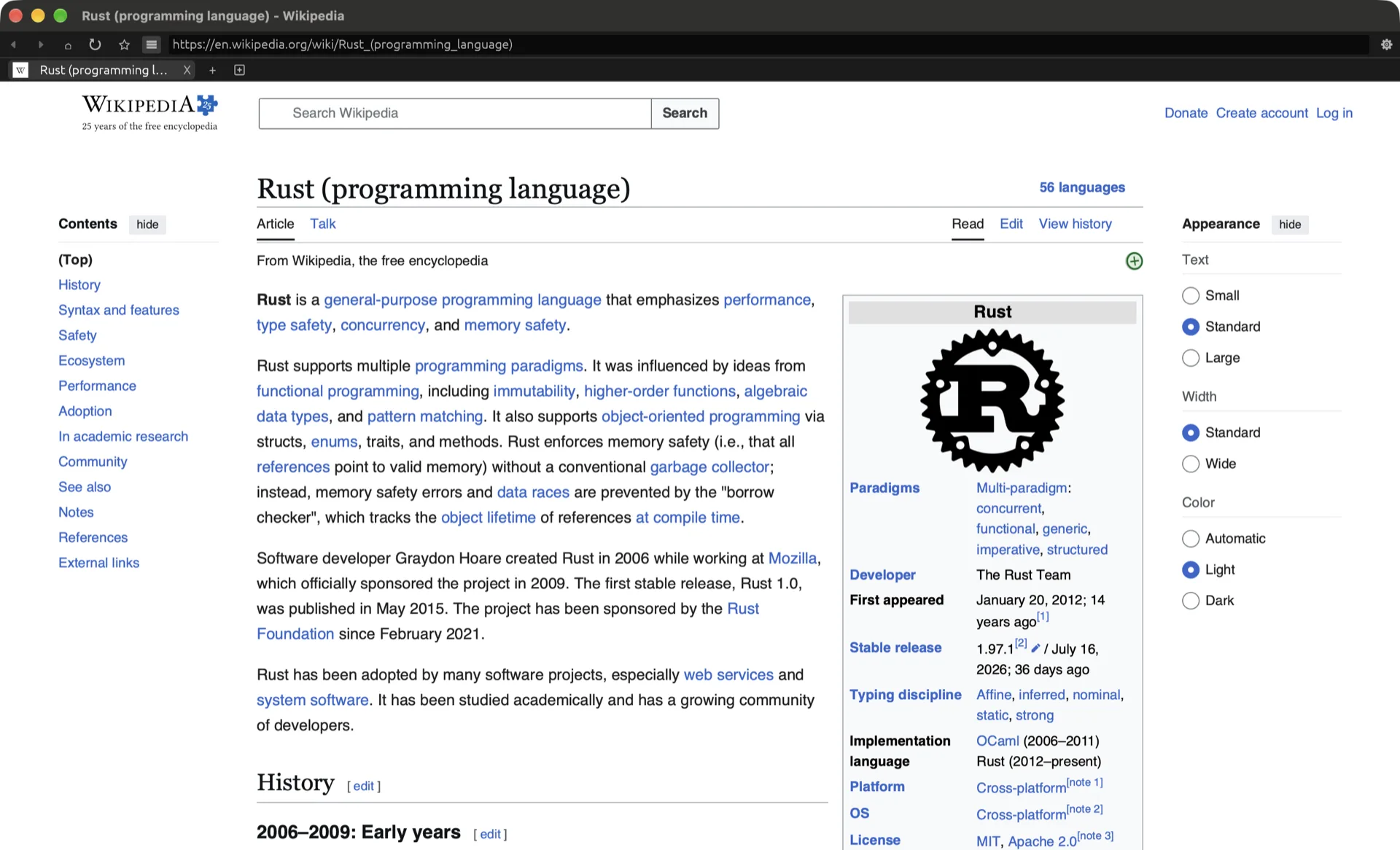The width and height of the screenshot is (1400, 850).
Task: Click the tab overview icon next to new tab
Action: [x=239, y=70]
